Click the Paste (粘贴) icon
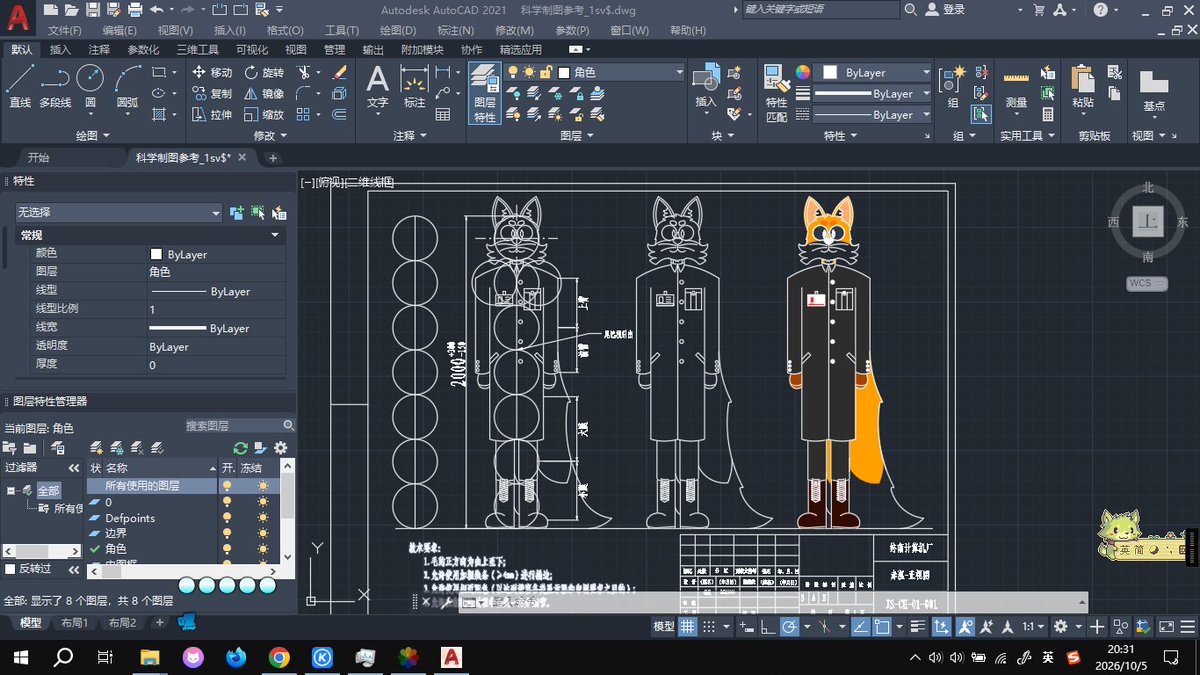This screenshot has height=675, width=1200. tap(1082, 87)
